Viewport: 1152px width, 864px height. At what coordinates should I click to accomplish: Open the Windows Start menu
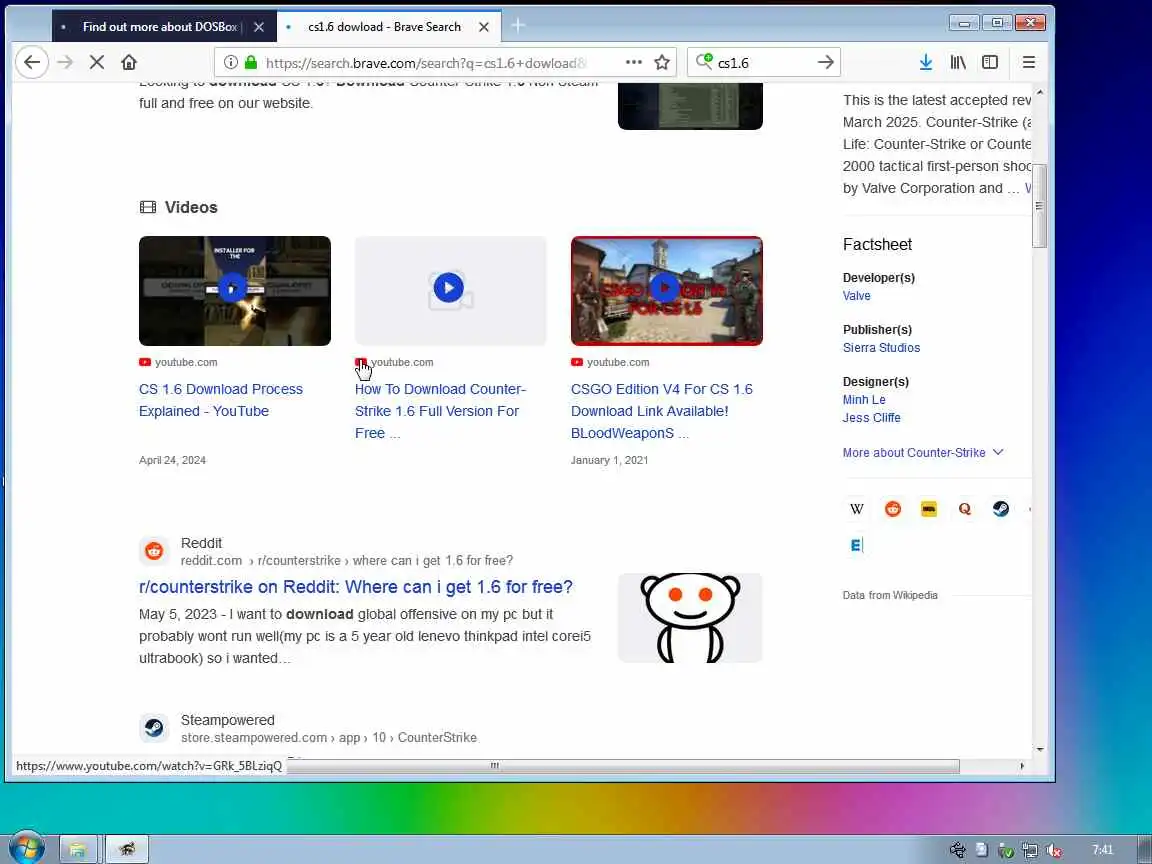(x=26, y=849)
